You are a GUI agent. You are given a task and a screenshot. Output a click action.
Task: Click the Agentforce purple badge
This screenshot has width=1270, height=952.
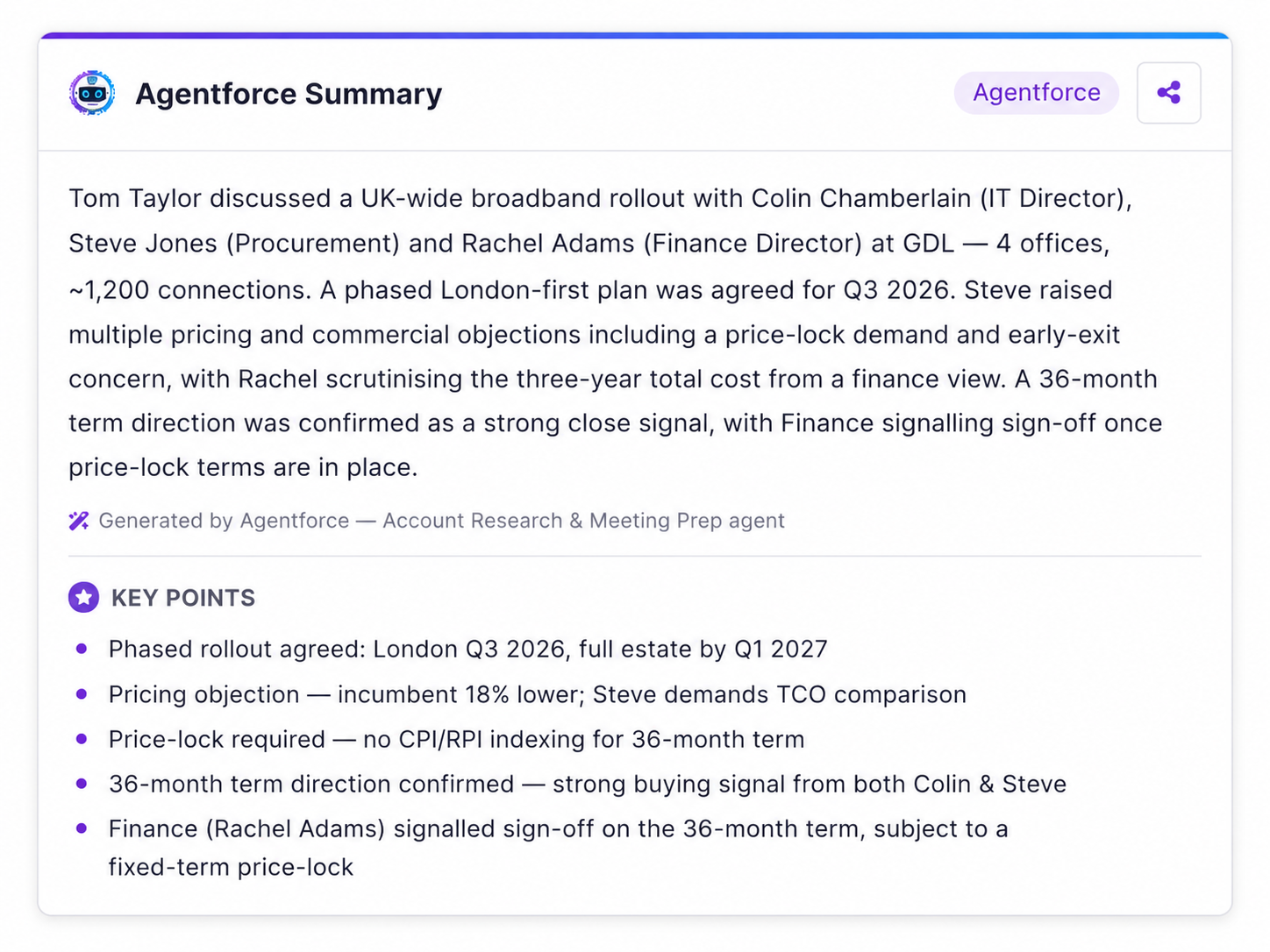pos(1036,93)
